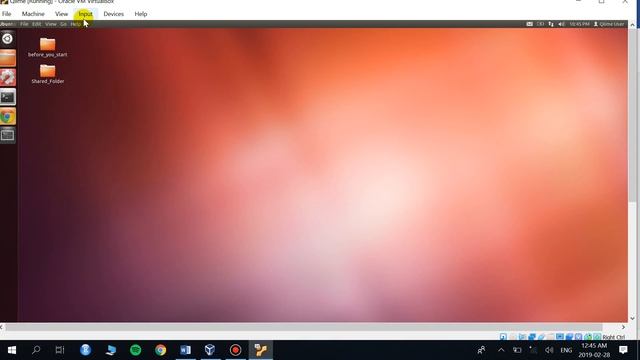Open the Ubuntu mail indicator envelope

click(529, 24)
